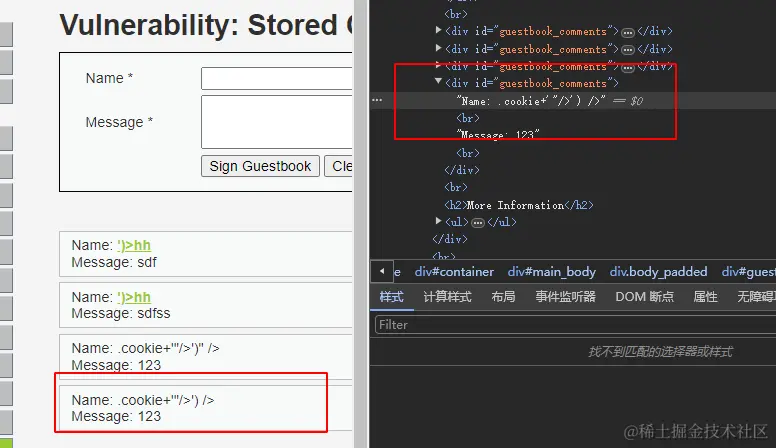Switch to the DOM 断点 tab
Image resolution: width=776 pixels, height=448 pixels.
[x=644, y=297]
